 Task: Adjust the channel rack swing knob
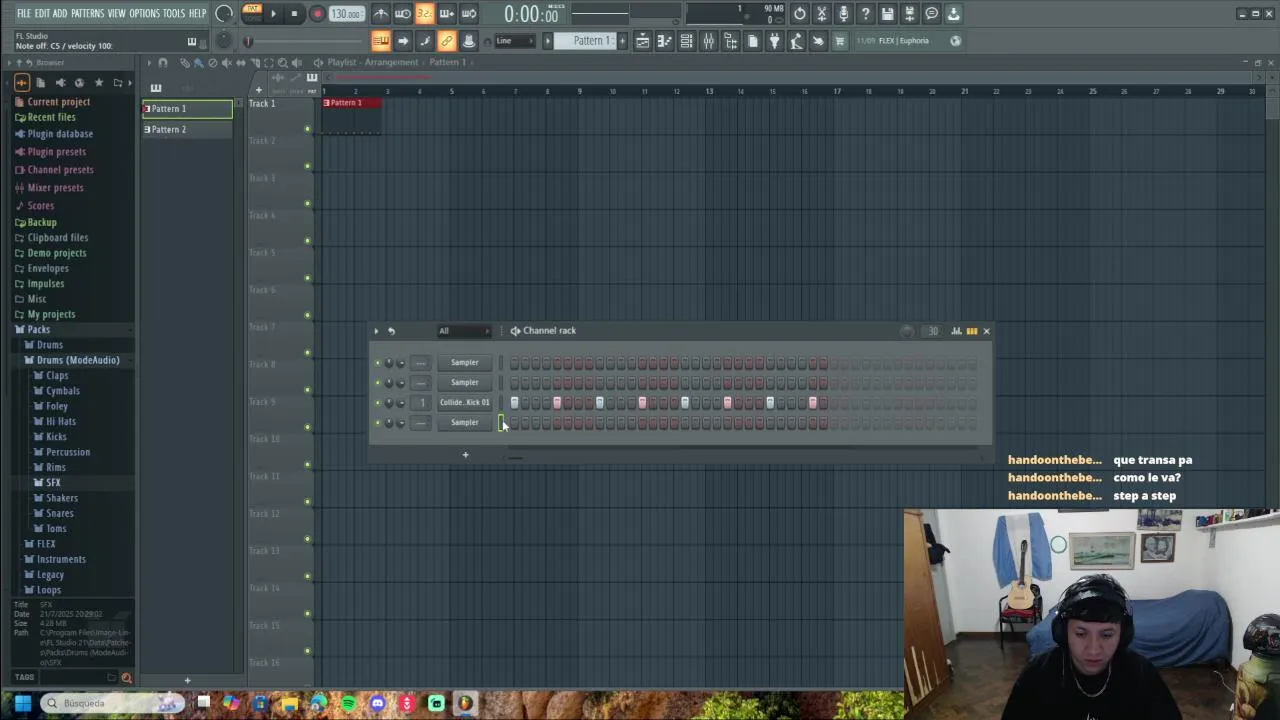[x=907, y=331]
